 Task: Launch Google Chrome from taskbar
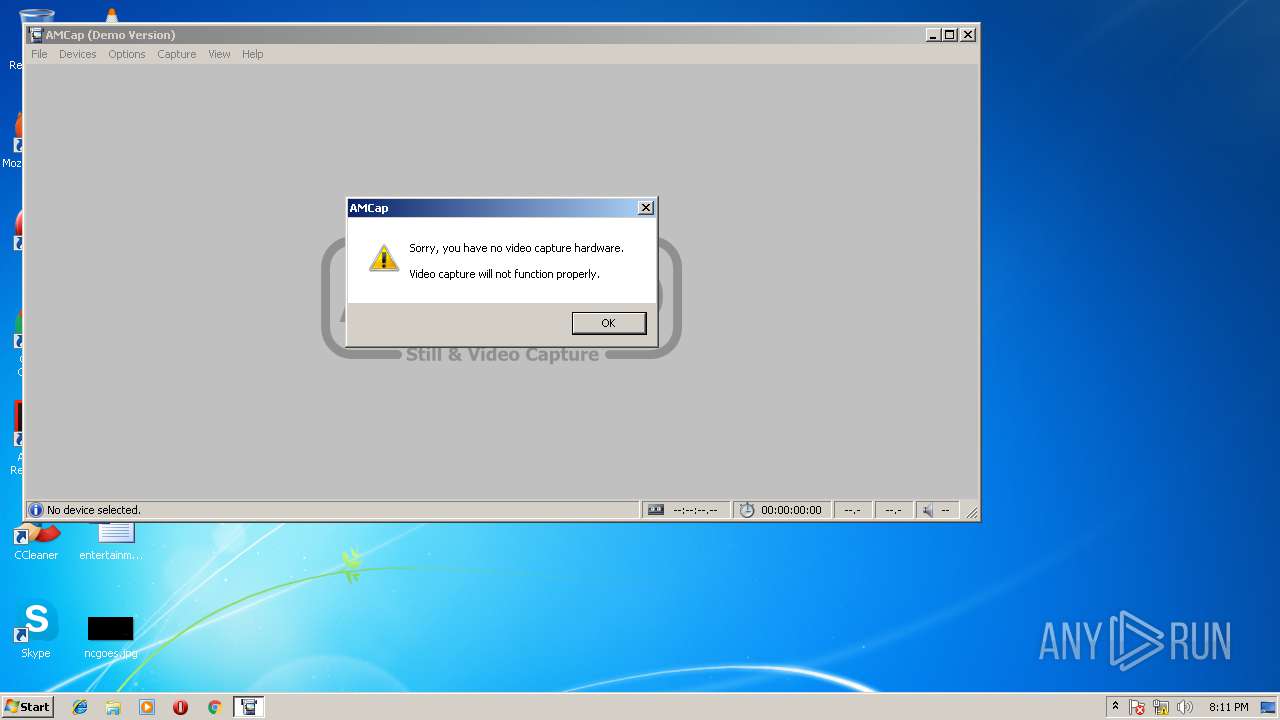(x=214, y=707)
